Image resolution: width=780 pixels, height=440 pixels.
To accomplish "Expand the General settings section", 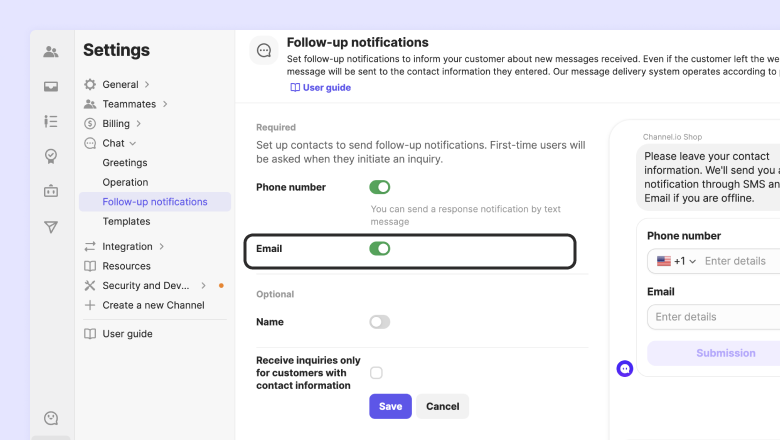I will 146,85.
